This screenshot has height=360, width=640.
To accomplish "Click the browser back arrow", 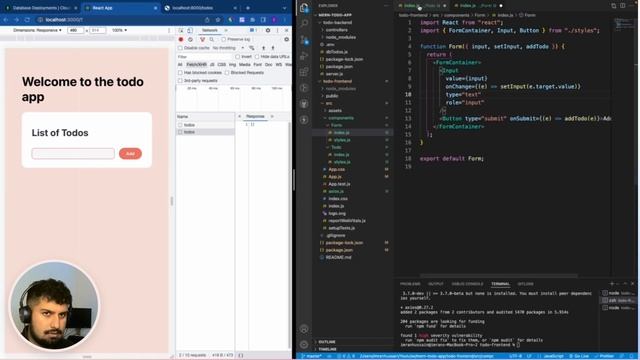I will click(6, 20).
